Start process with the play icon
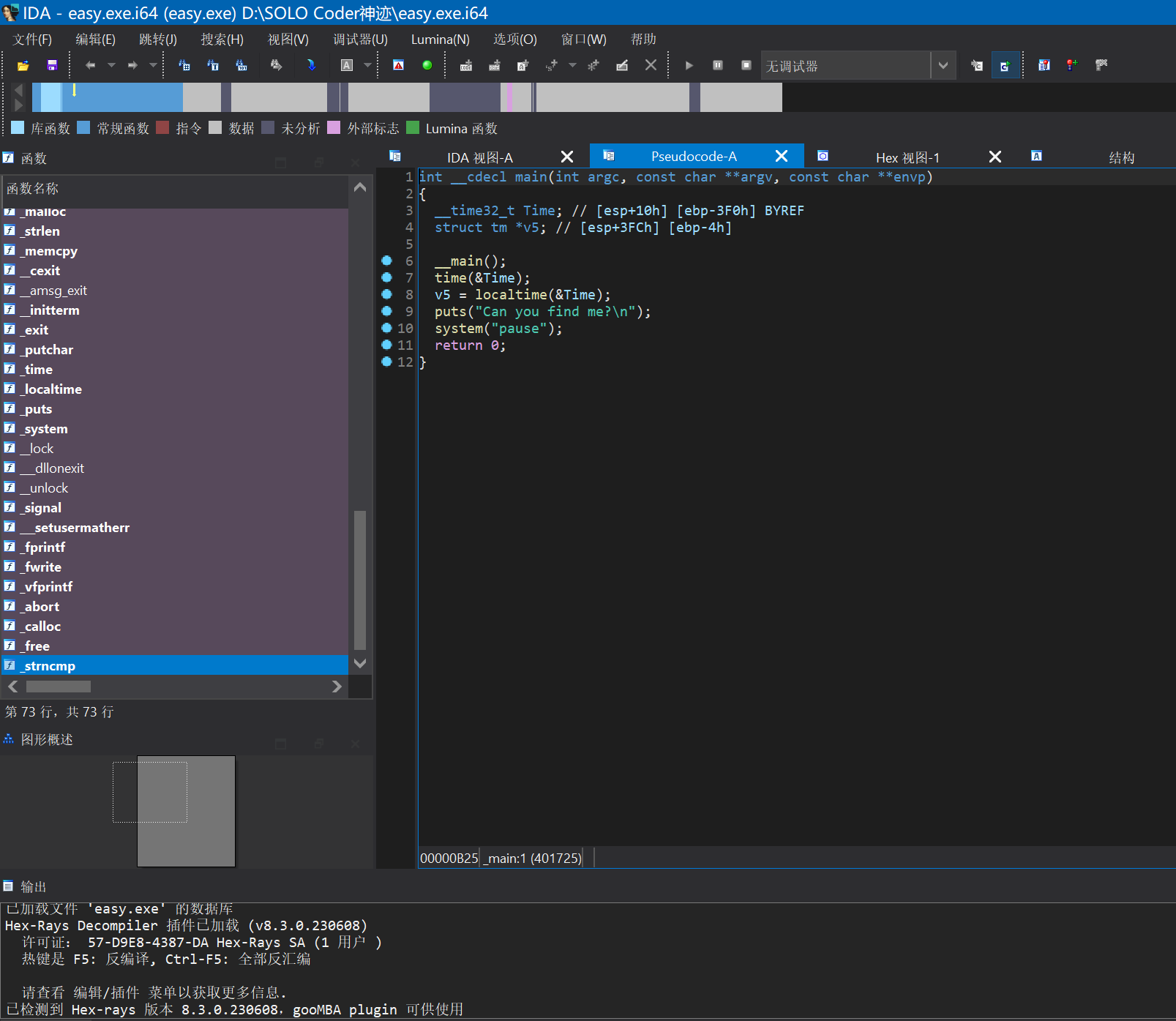Screen dimensions: 1176x1021 689,66
